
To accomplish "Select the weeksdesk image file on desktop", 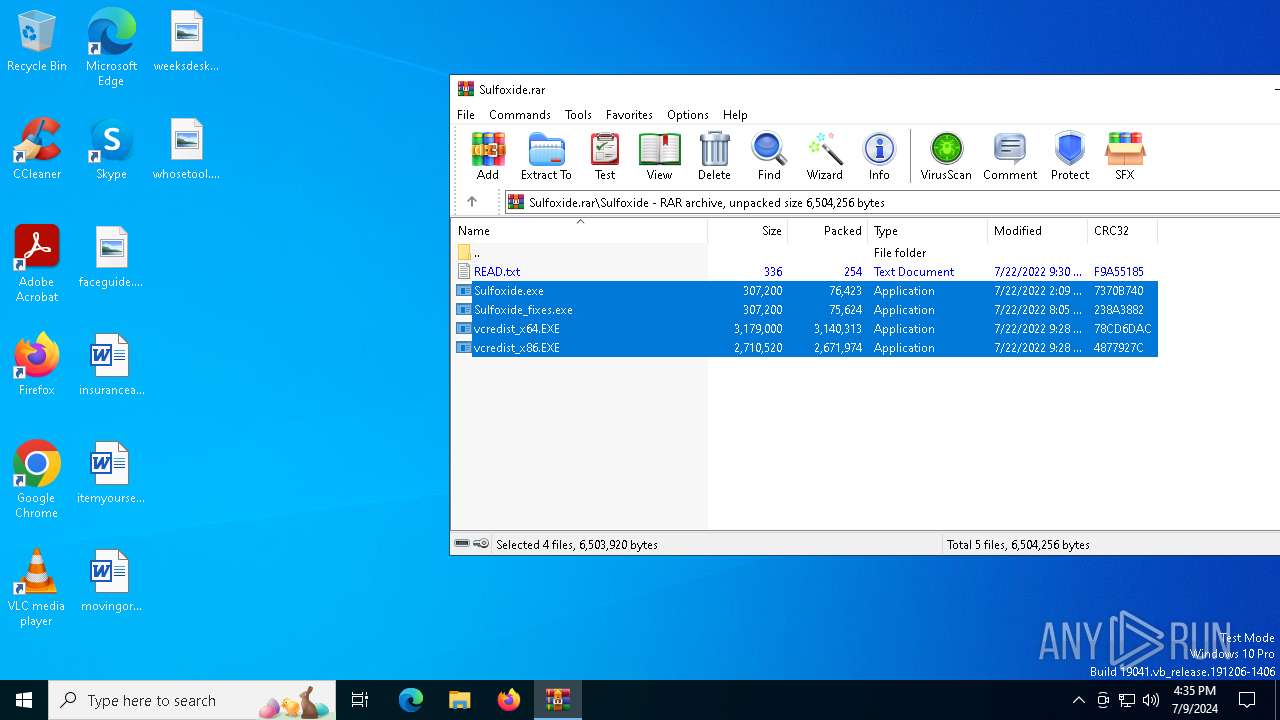I will pos(186,42).
